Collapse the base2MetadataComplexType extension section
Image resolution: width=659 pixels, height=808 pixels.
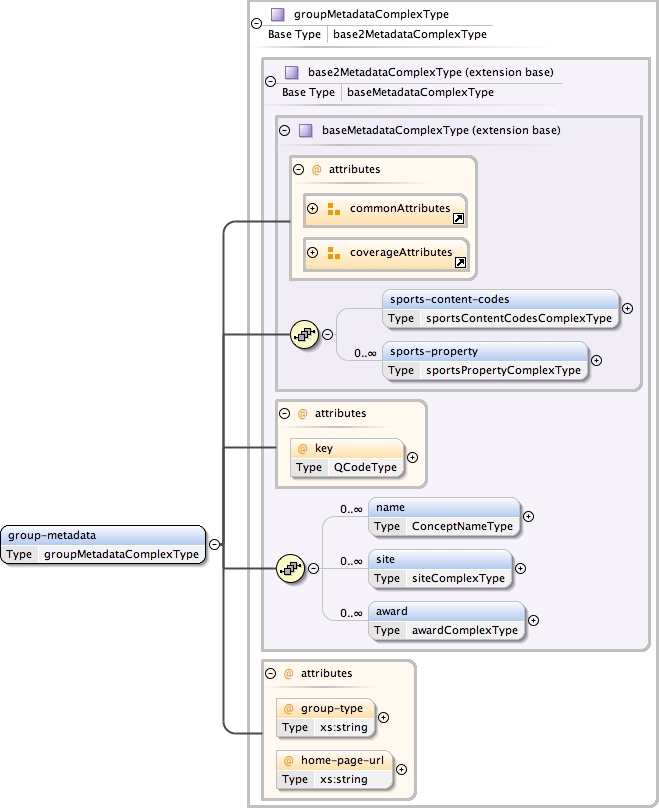point(270,82)
